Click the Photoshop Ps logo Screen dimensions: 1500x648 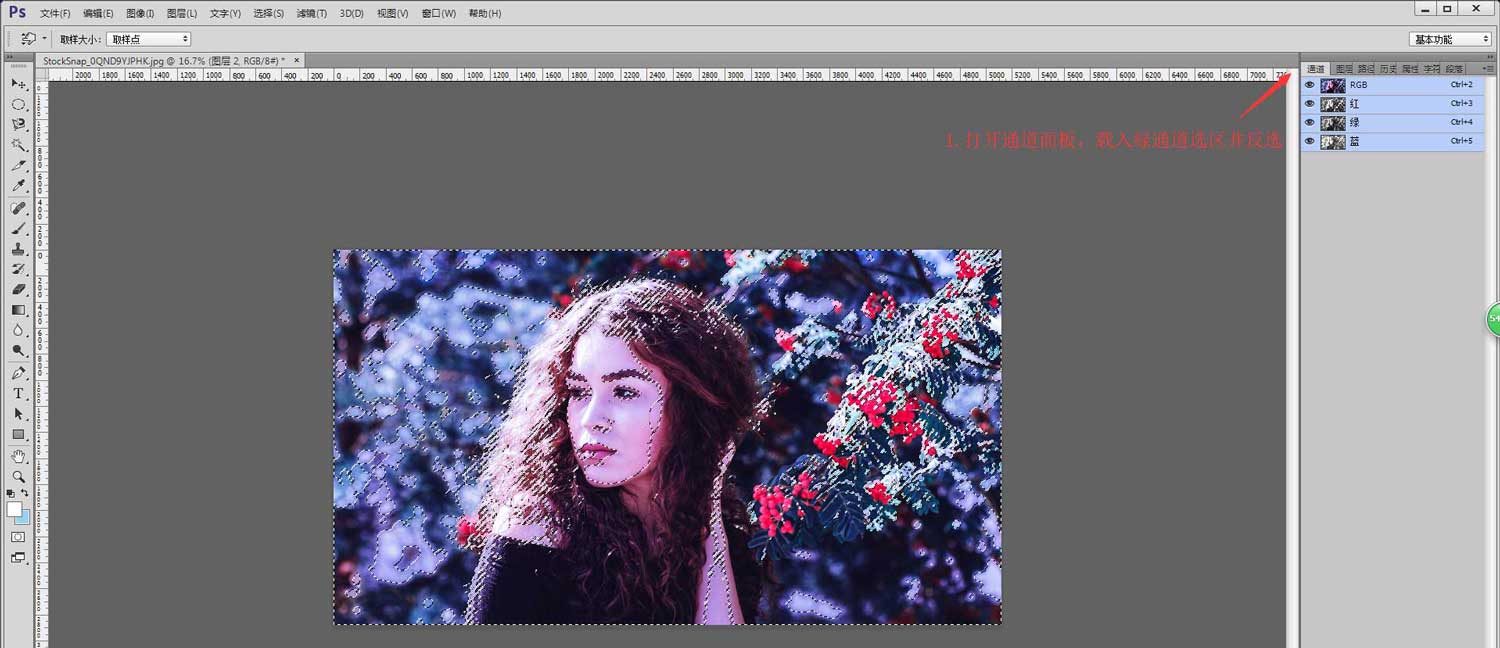click(17, 12)
